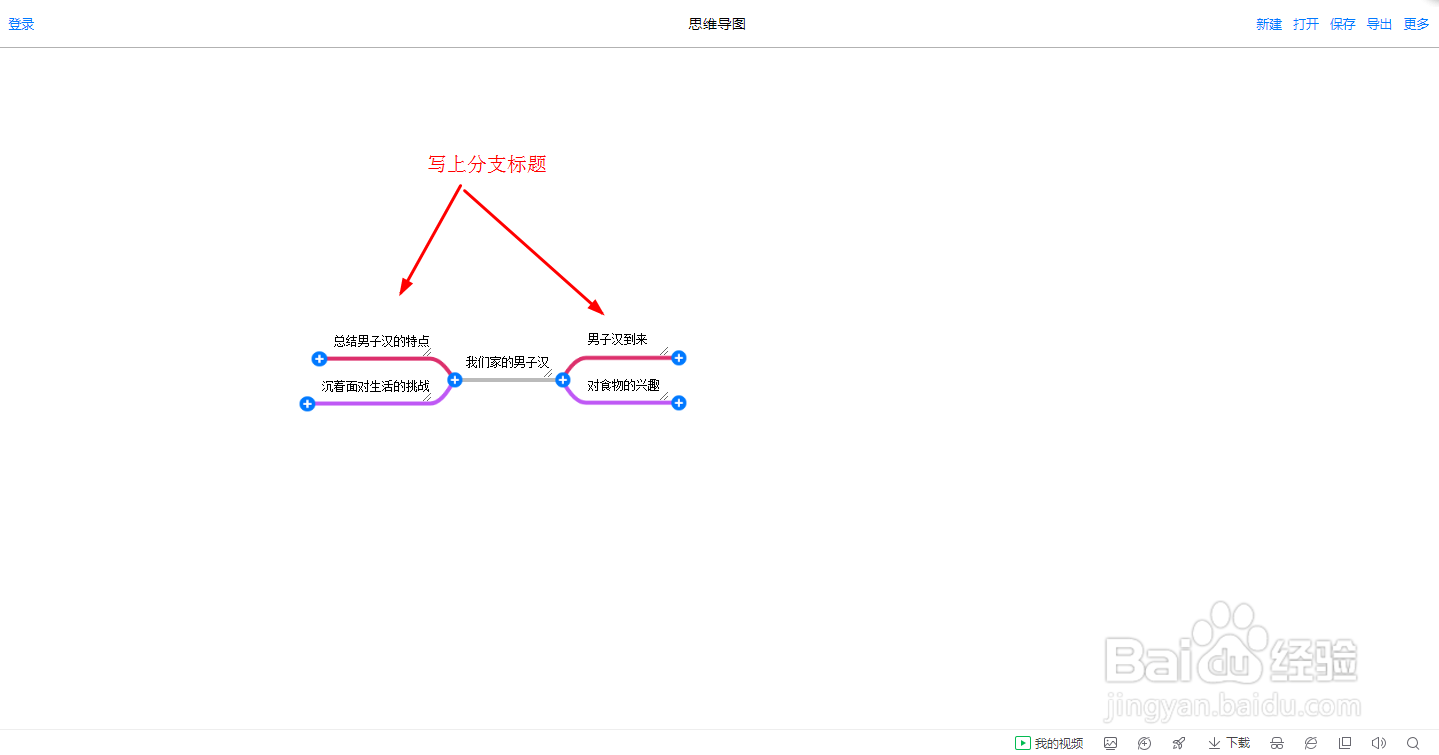Viewport: 1439px width, 755px height.
Task: Click the browser engine switch icon
Action: pos(1311,743)
